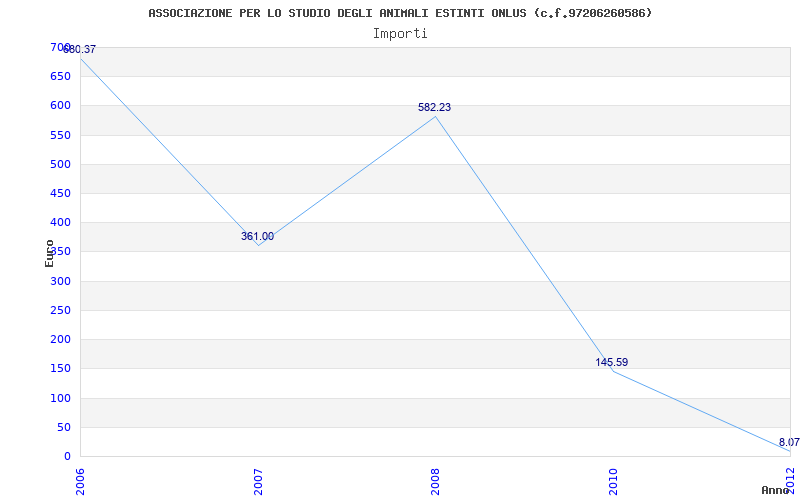The width and height of the screenshot is (800, 500).
Task: Select the 2008 x-axis label
Action: tap(435, 482)
